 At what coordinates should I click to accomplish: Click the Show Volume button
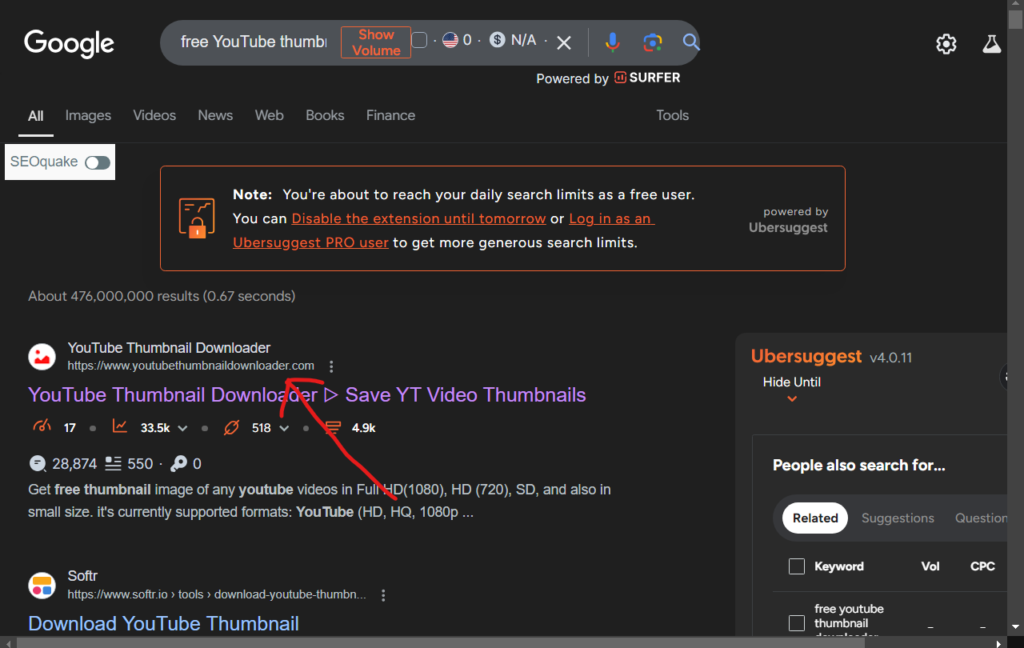click(x=376, y=42)
